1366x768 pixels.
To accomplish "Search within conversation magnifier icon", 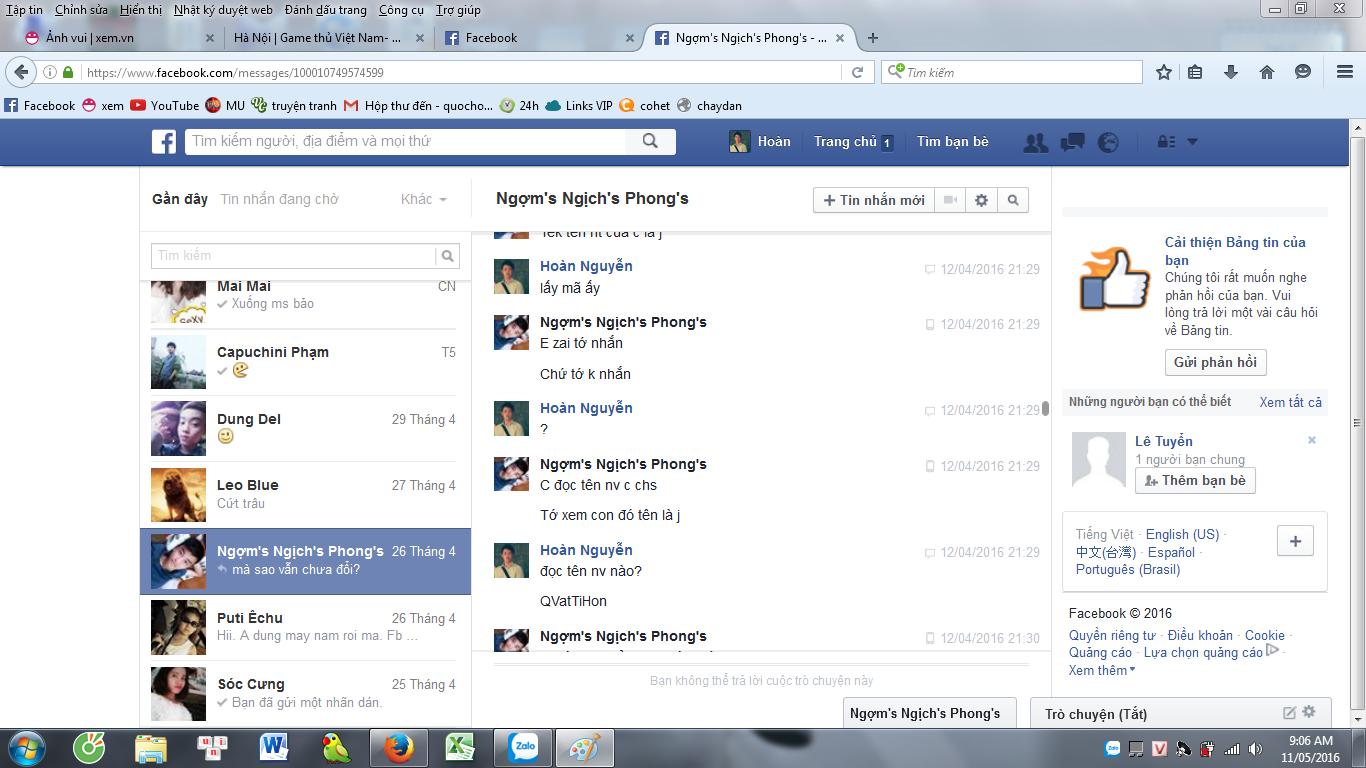I will 1013,200.
